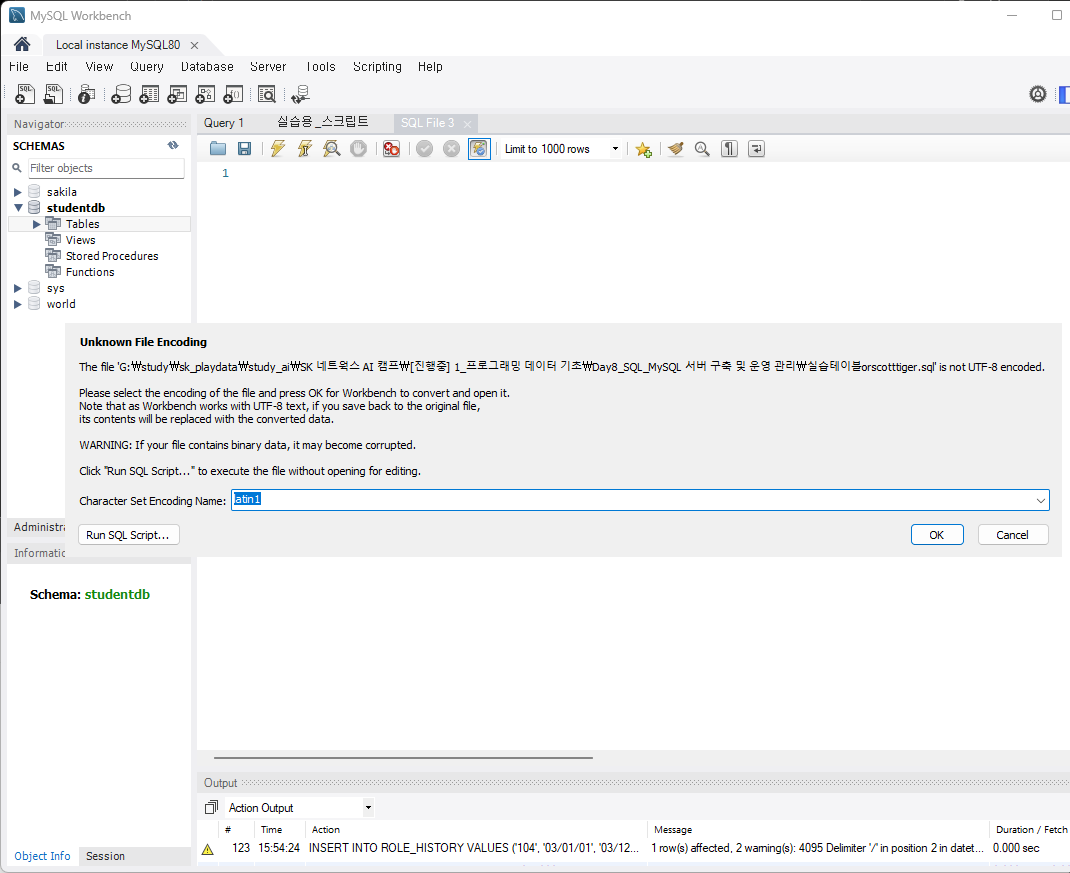Viewport: 1070px width, 873px height.
Task: Stop the running query
Action: click(358, 149)
